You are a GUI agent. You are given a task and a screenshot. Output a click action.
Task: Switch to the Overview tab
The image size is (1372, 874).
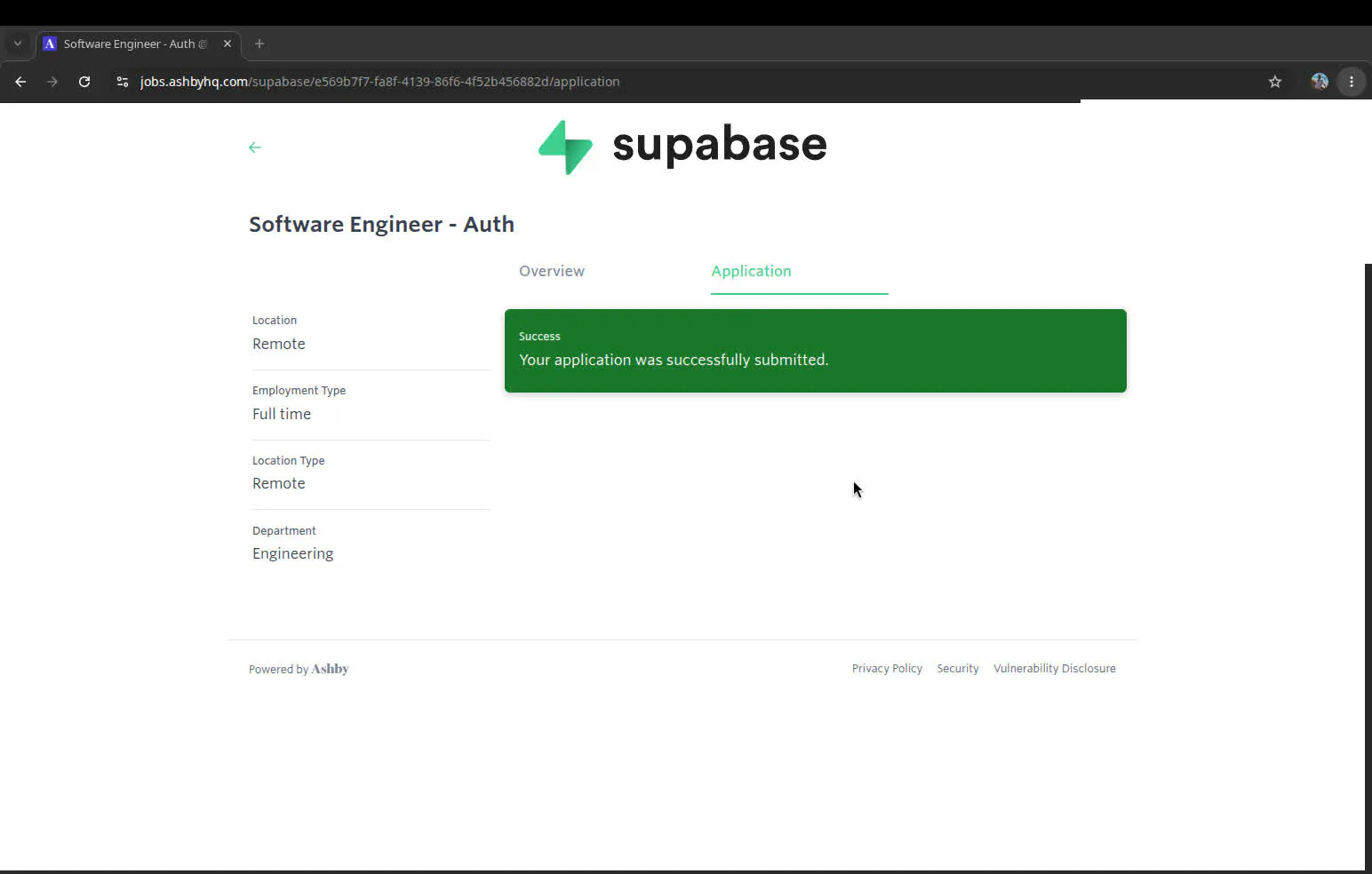click(x=552, y=271)
